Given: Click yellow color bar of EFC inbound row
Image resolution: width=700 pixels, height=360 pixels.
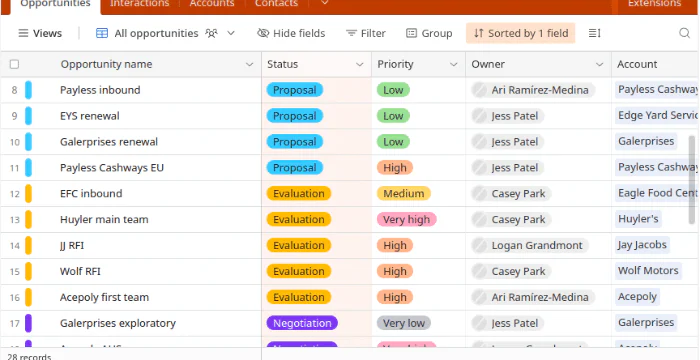Looking at the screenshot, I should [x=28, y=194].
